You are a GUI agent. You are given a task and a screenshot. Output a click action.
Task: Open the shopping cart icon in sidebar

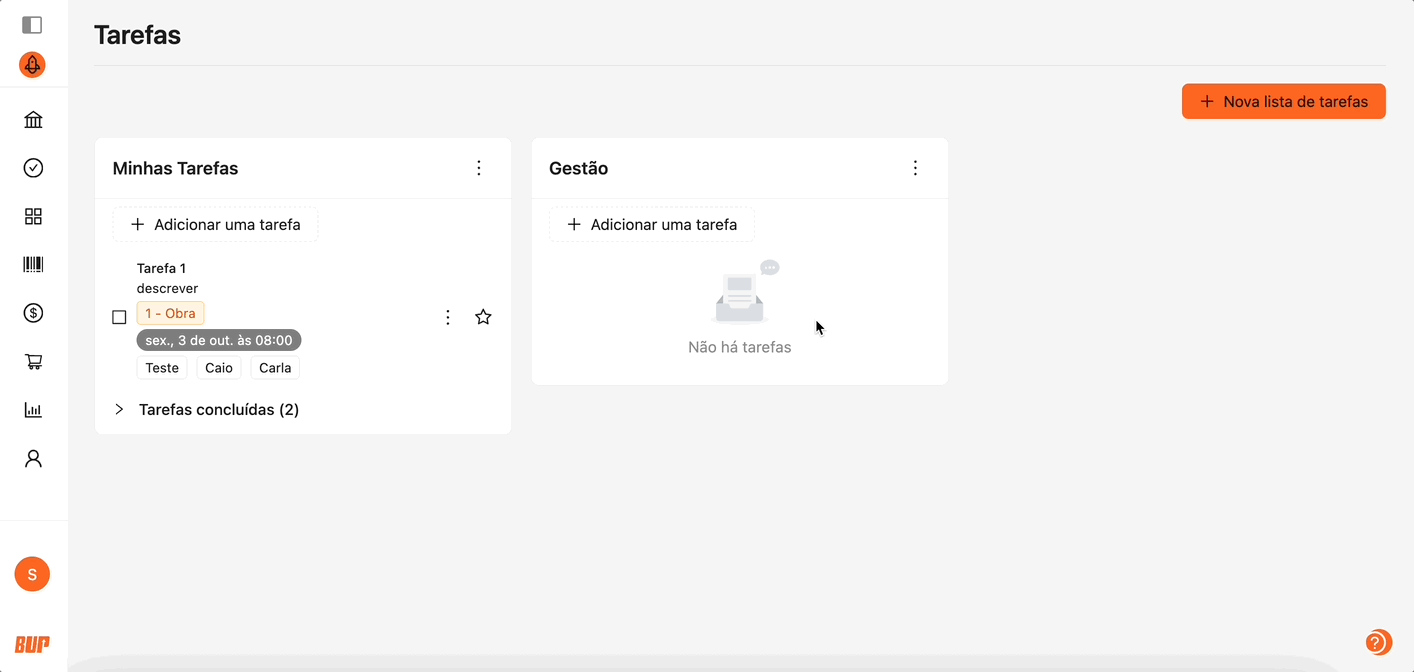tap(33, 362)
